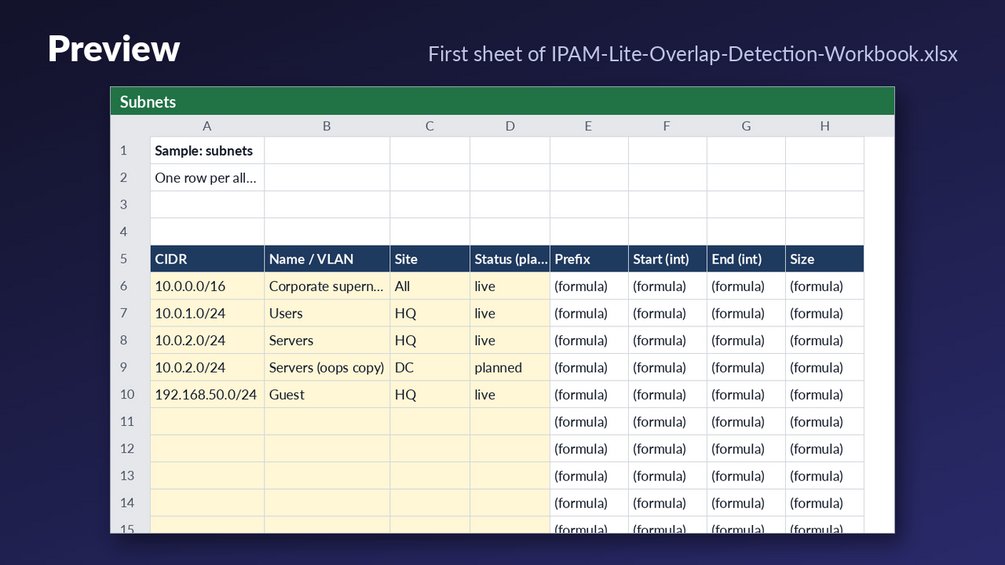1005x565 pixels.
Task: Click the 'Users' name cell
Action: coord(327,313)
